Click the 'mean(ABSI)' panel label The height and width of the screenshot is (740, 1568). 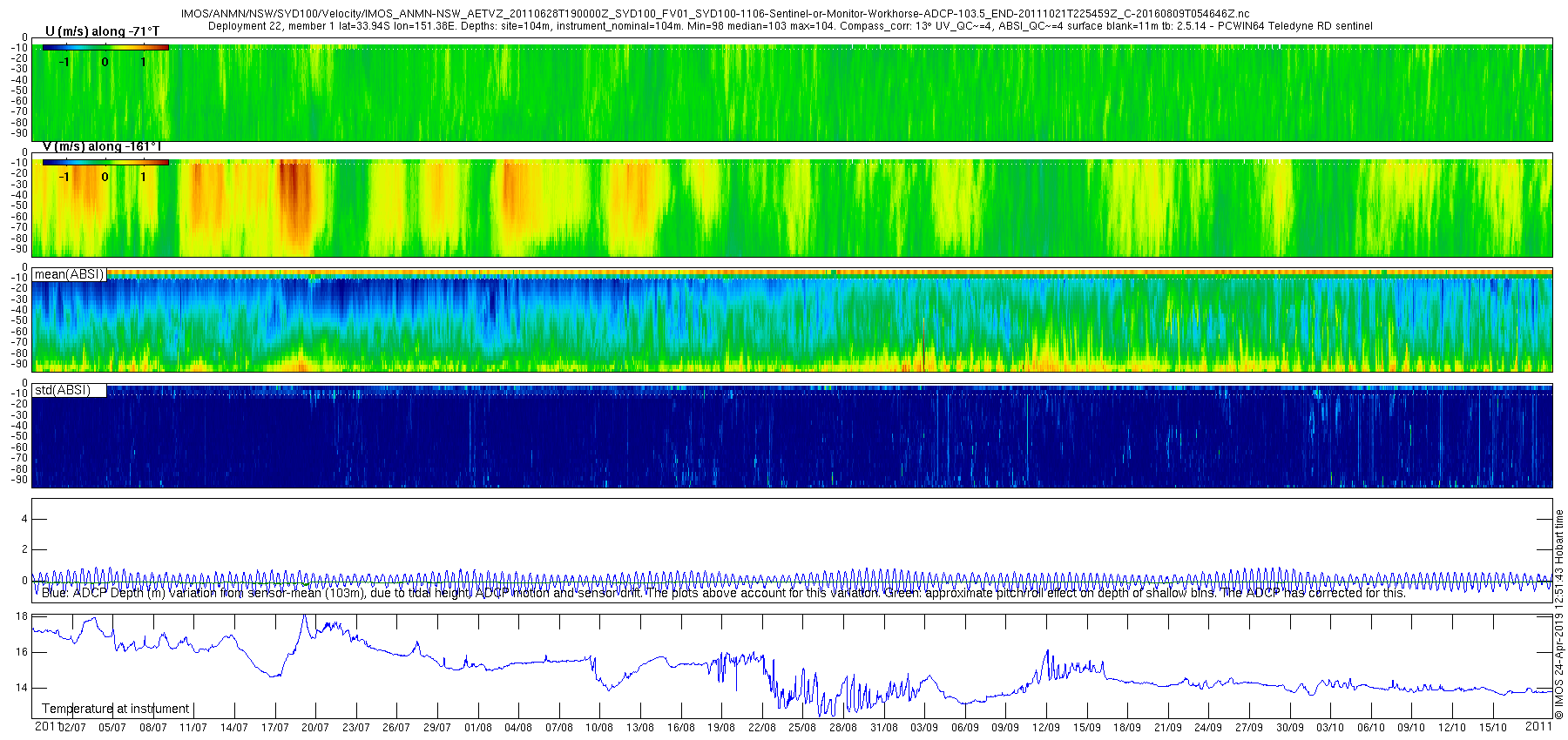(x=69, y=274)
